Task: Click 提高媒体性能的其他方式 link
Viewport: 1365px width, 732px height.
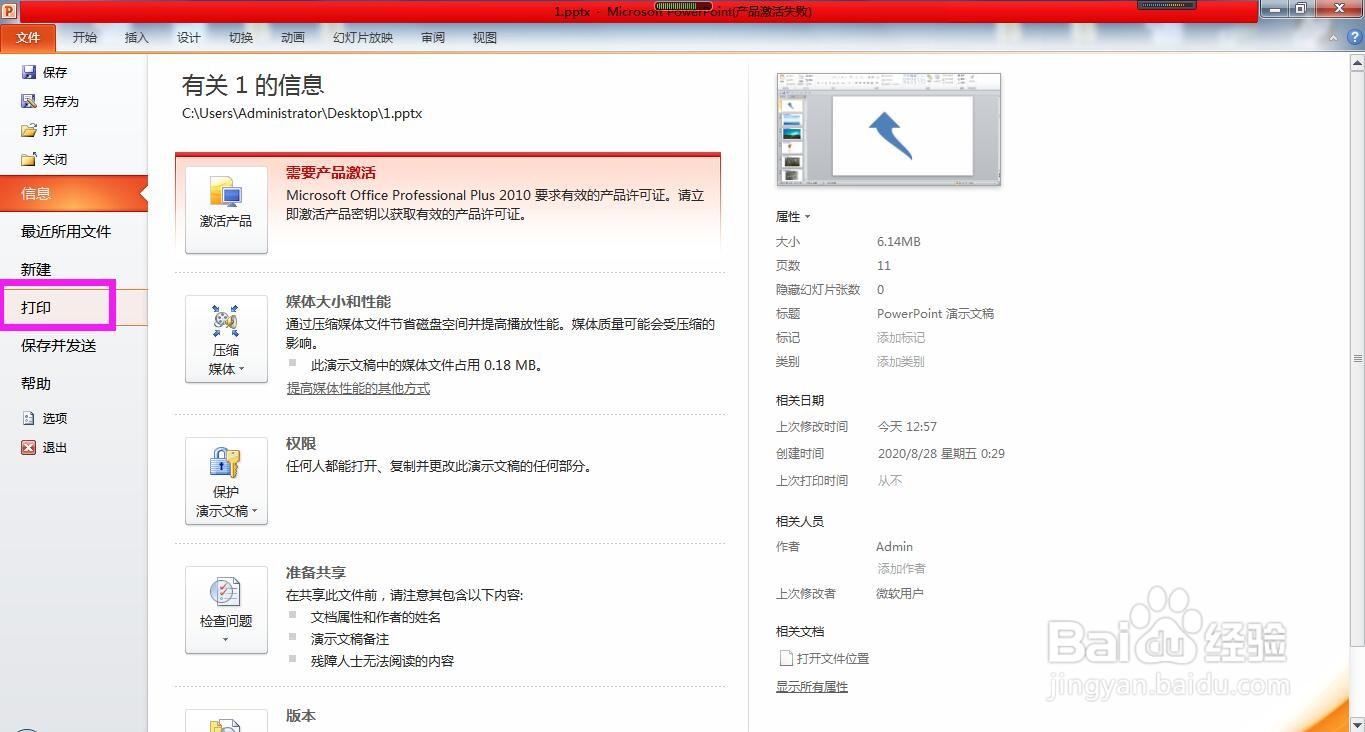Action: click(358, 388)
